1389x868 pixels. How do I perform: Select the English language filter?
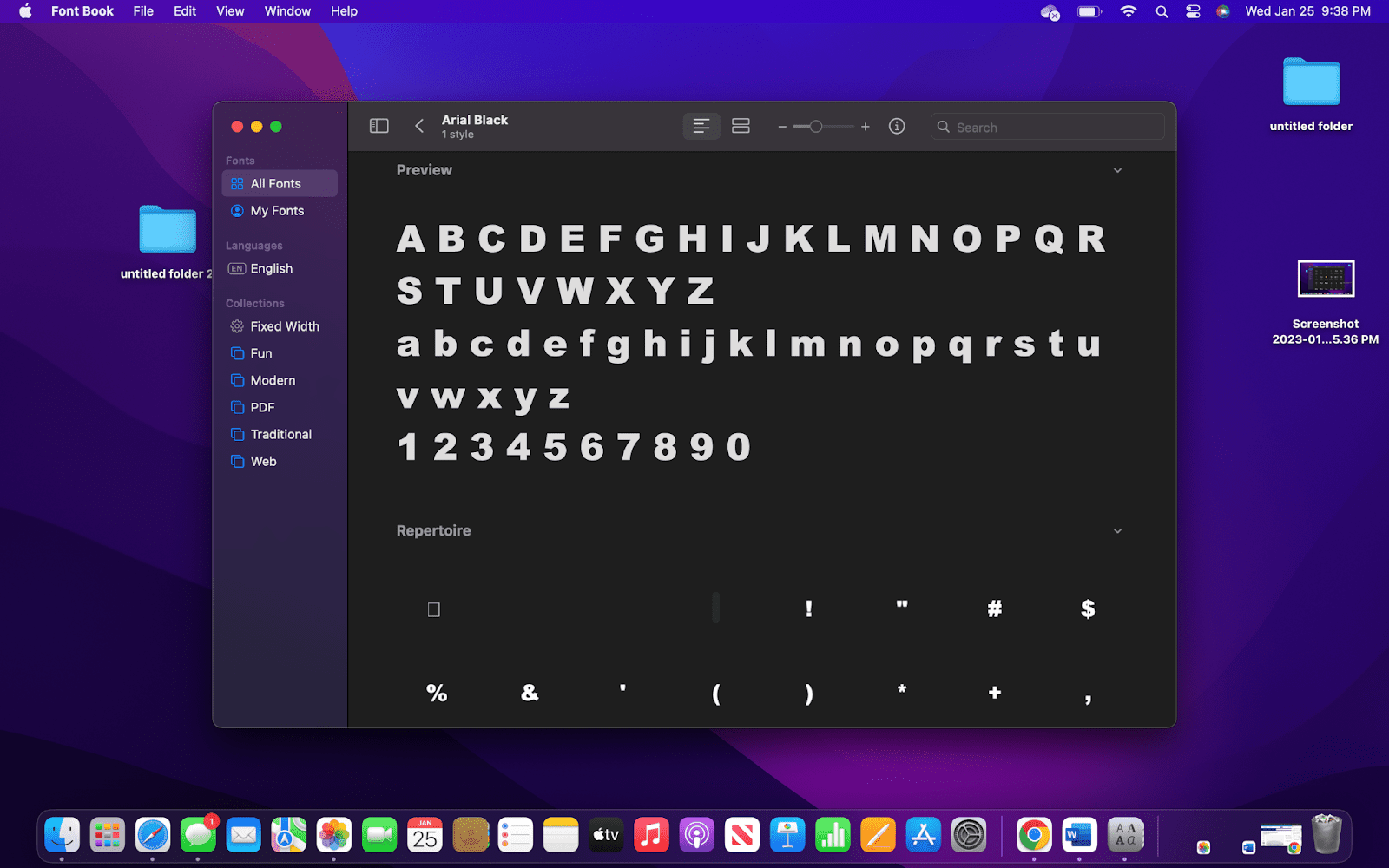coord(280,269)
